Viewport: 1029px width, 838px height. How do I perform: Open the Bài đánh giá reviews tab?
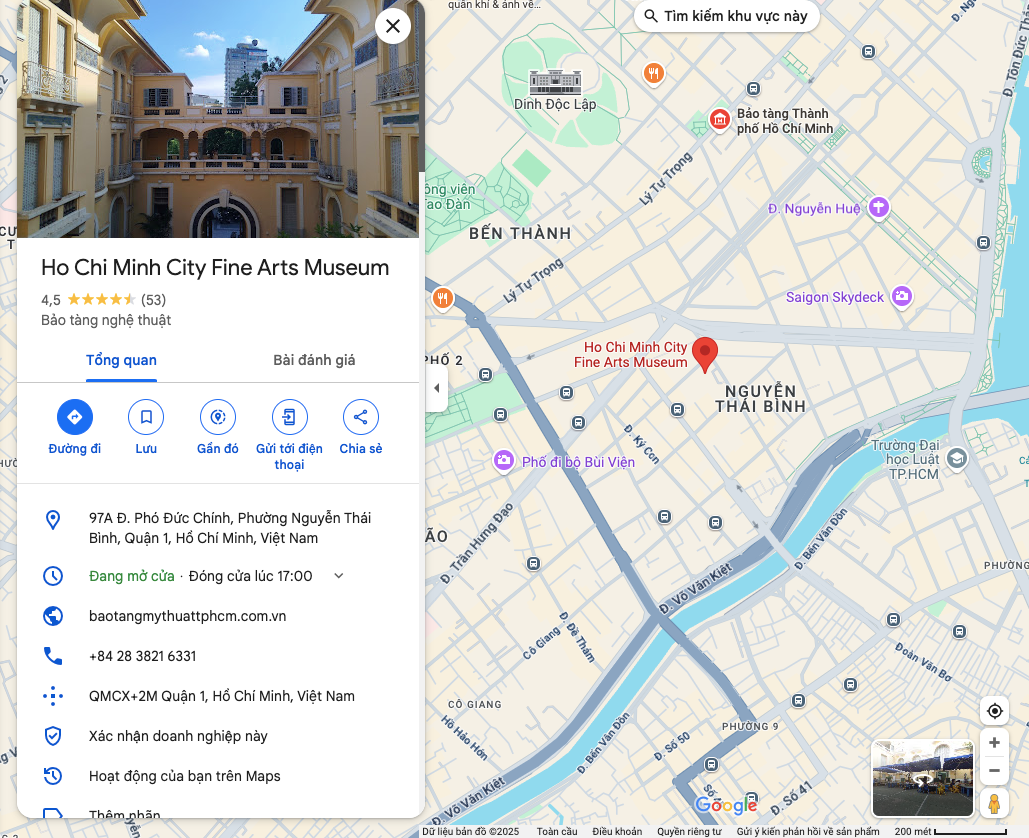[x=314, y=360]
